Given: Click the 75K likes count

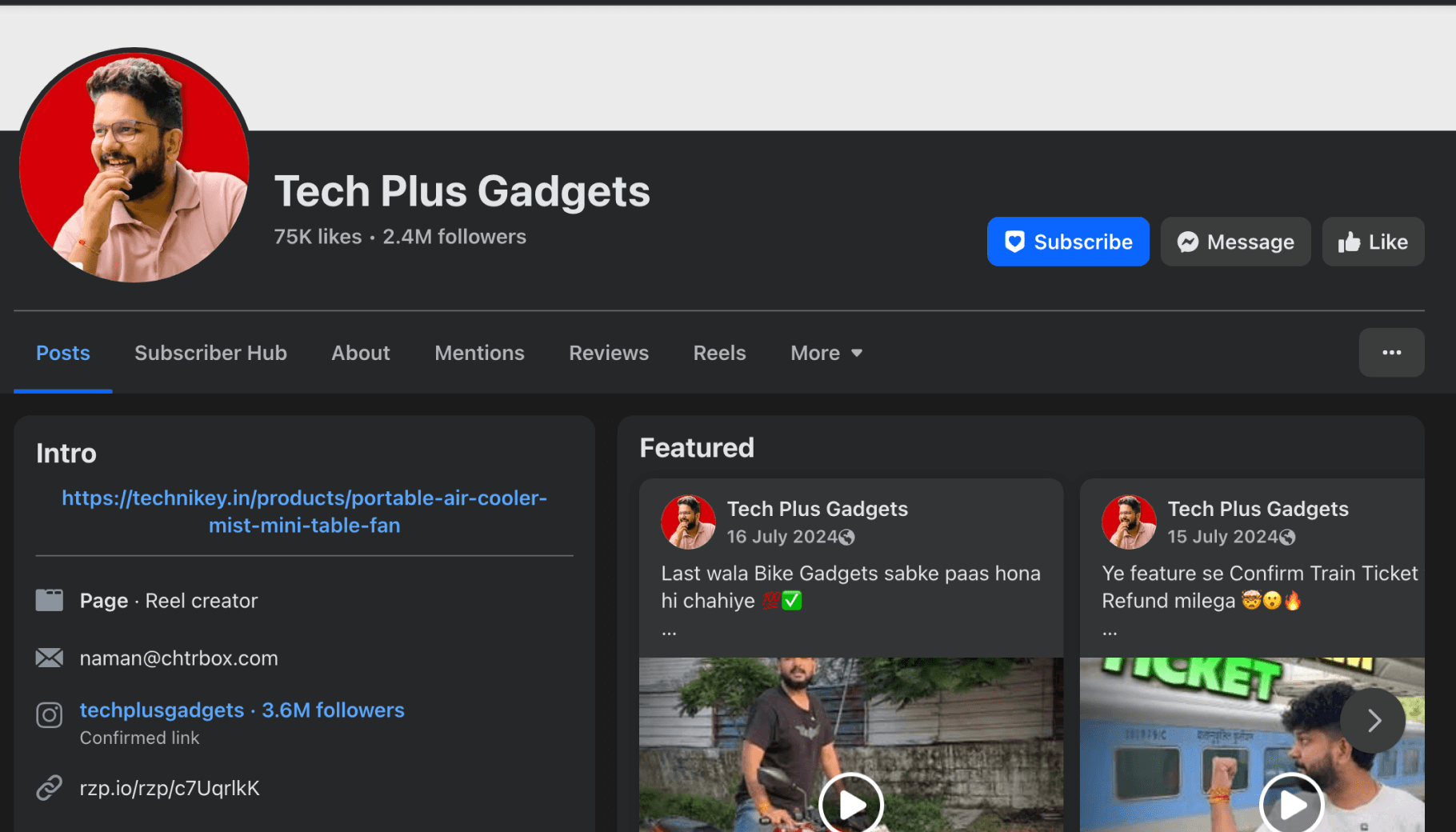Looking at the screenshot, I should point(318,237).
